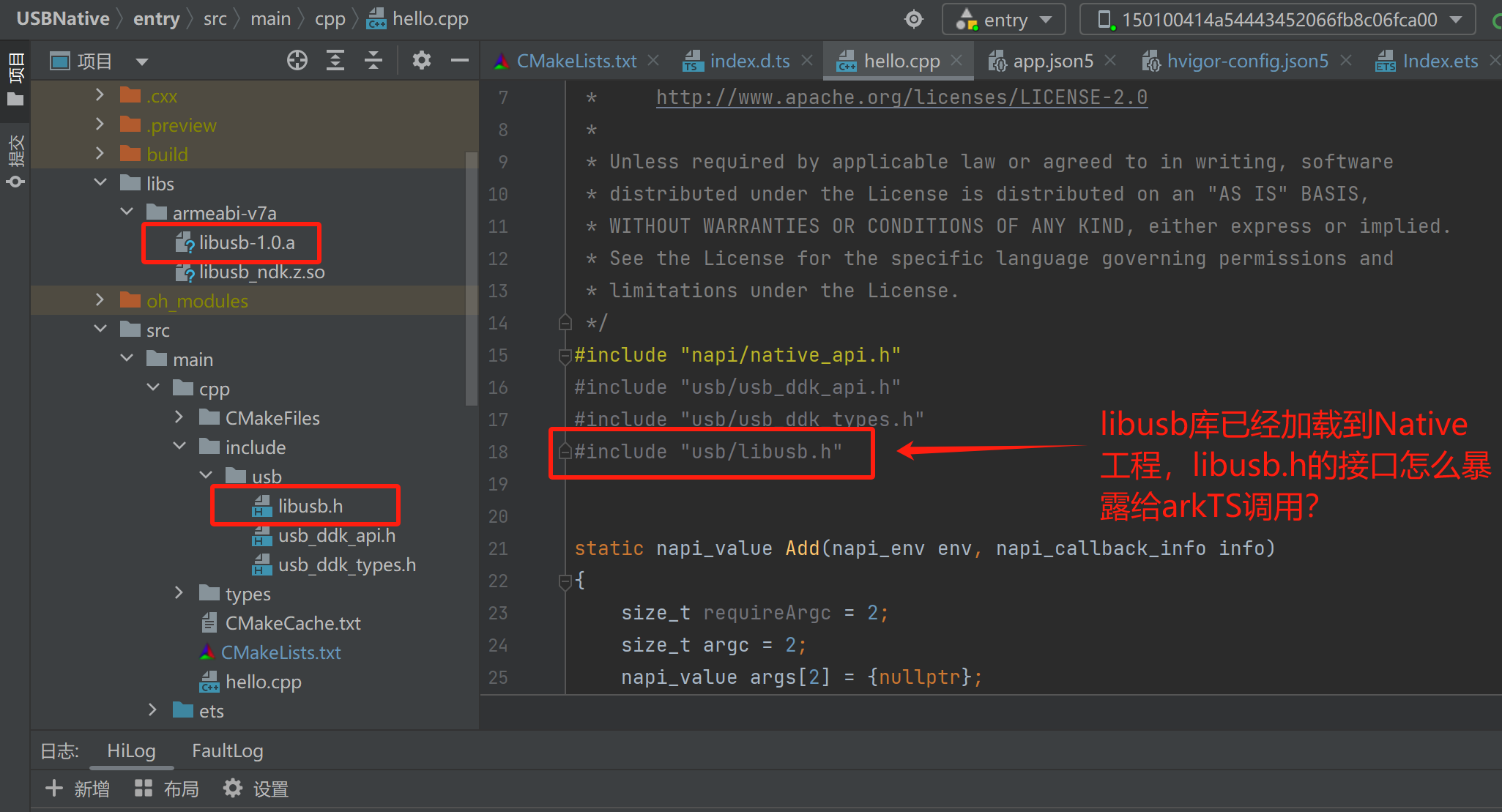Click the select opened file icon
1502x812 pixels.
pyautogui.click(x=297, y=60)
